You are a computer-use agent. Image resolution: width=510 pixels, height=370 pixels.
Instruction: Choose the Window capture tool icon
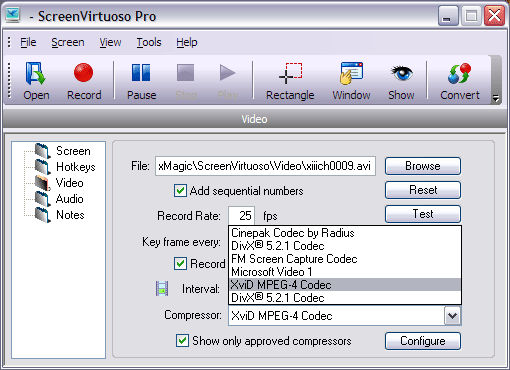pos(351,73)
